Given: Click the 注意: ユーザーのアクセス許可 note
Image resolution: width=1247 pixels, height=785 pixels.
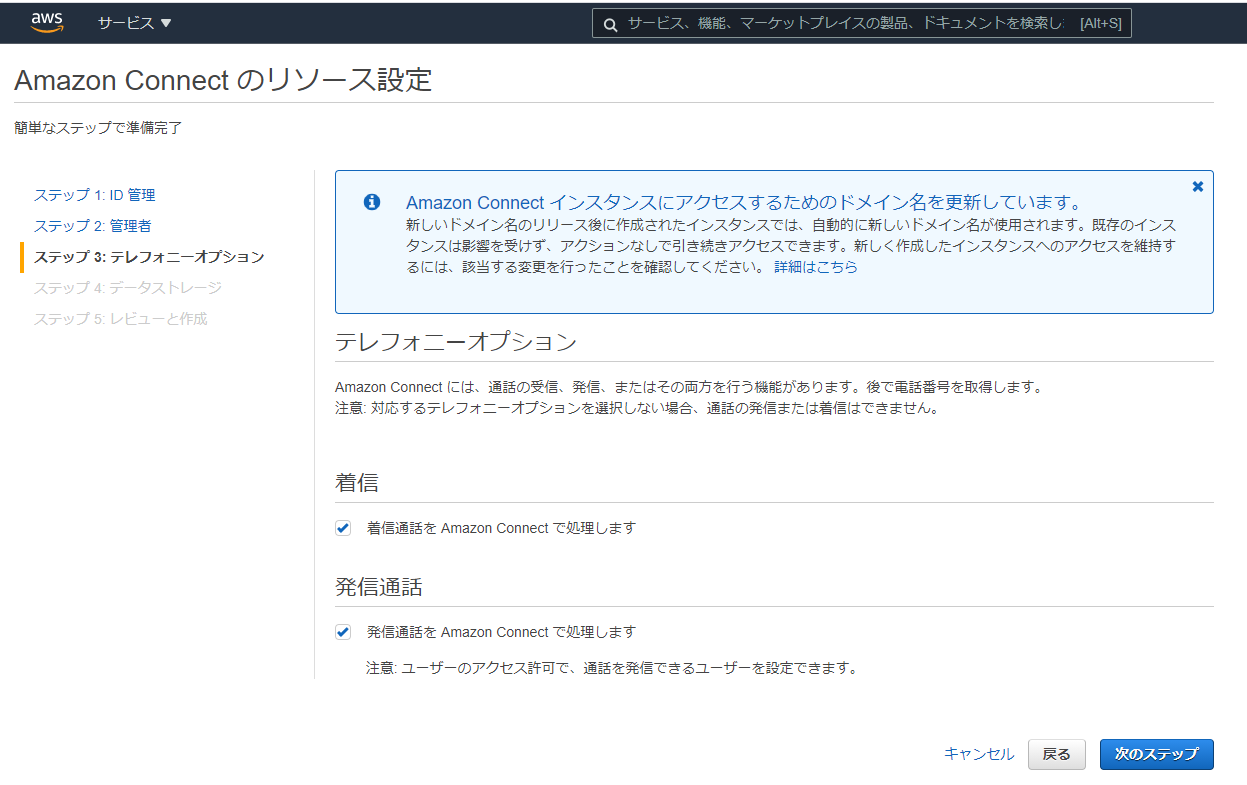Looking at the screenshot, I should pos(612,668).
